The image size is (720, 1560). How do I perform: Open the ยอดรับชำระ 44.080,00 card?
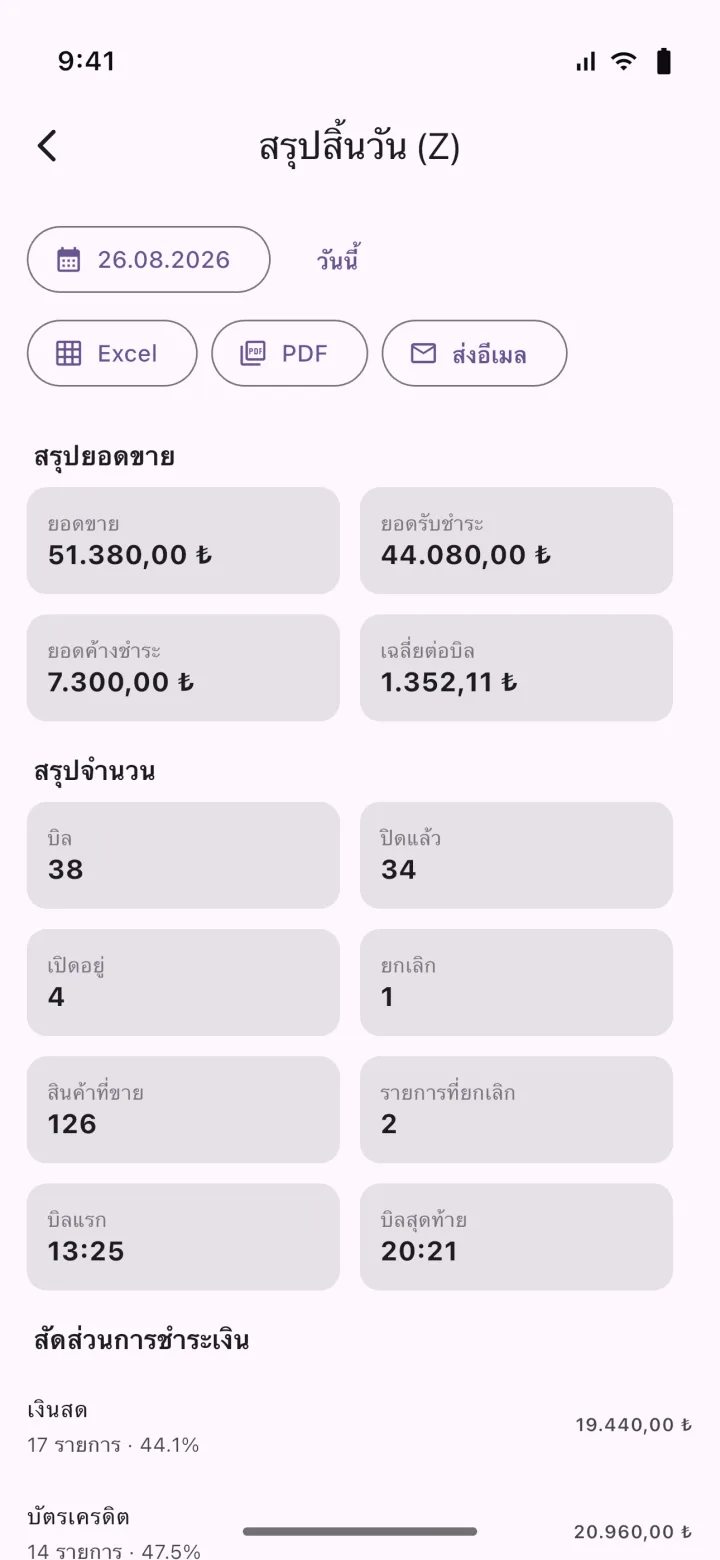[x=516, y=540]
